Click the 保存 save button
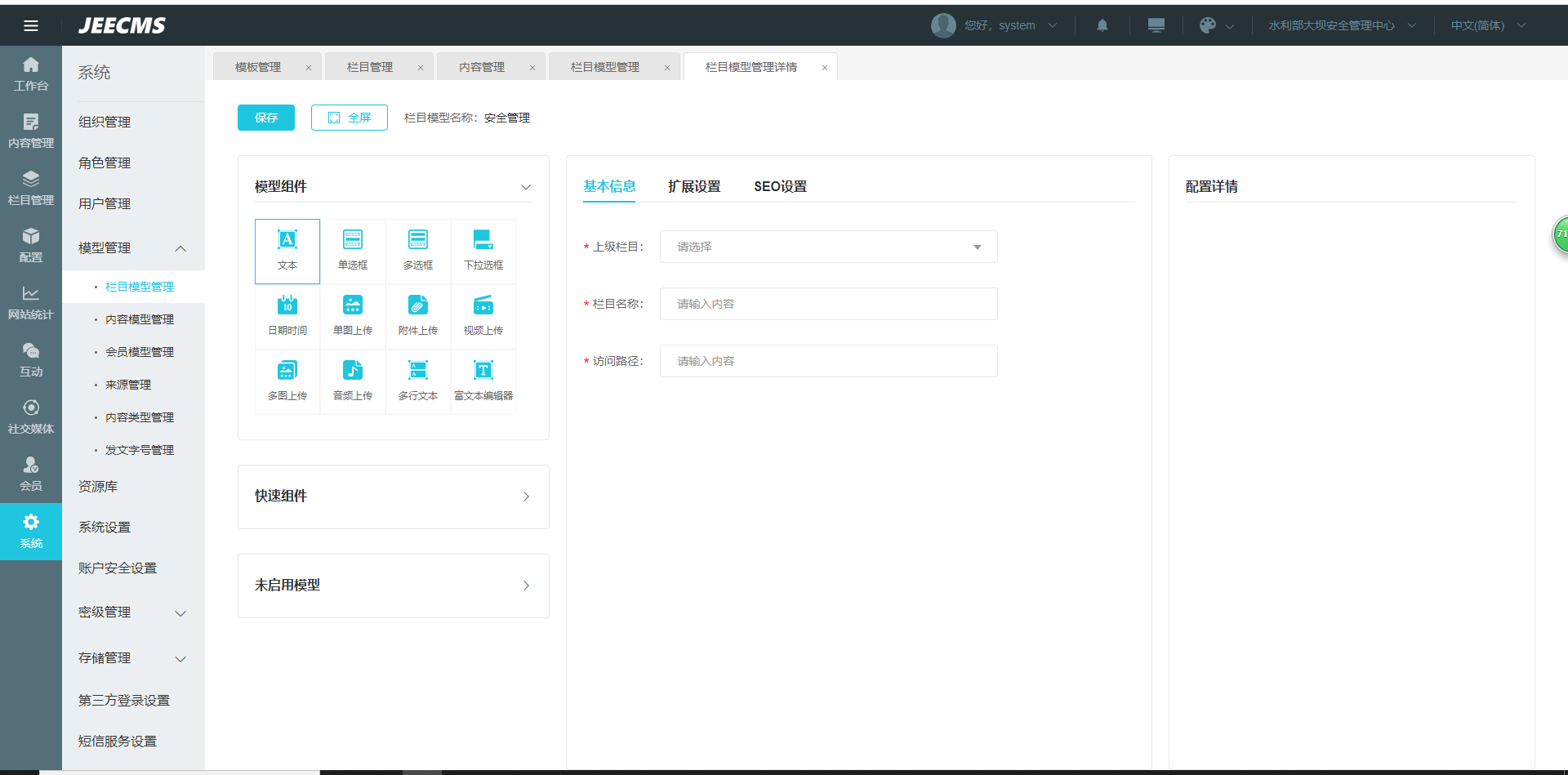 pyautogui.click(x=266, y=118)
